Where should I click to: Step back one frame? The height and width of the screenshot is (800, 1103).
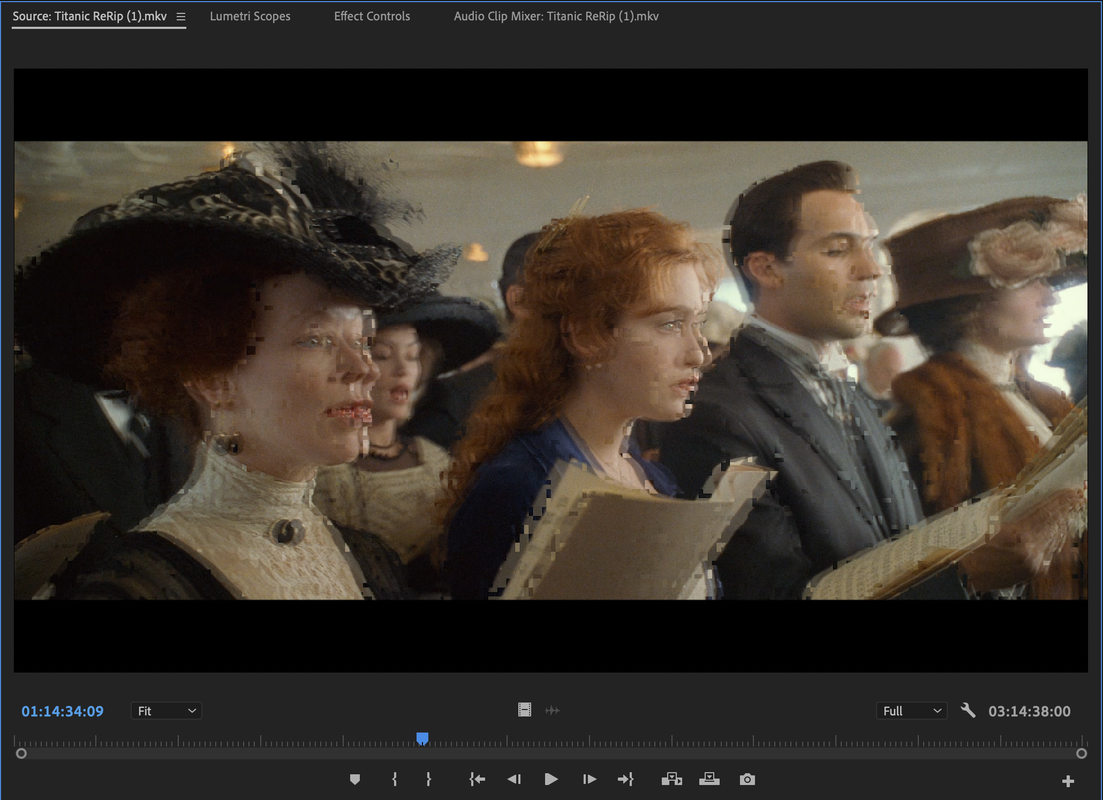pyautogui.click(x=514, y=780)
